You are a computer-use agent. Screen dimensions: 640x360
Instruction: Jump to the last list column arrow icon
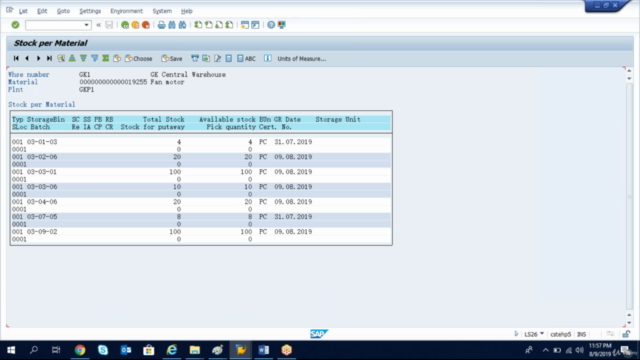(49, 58)
